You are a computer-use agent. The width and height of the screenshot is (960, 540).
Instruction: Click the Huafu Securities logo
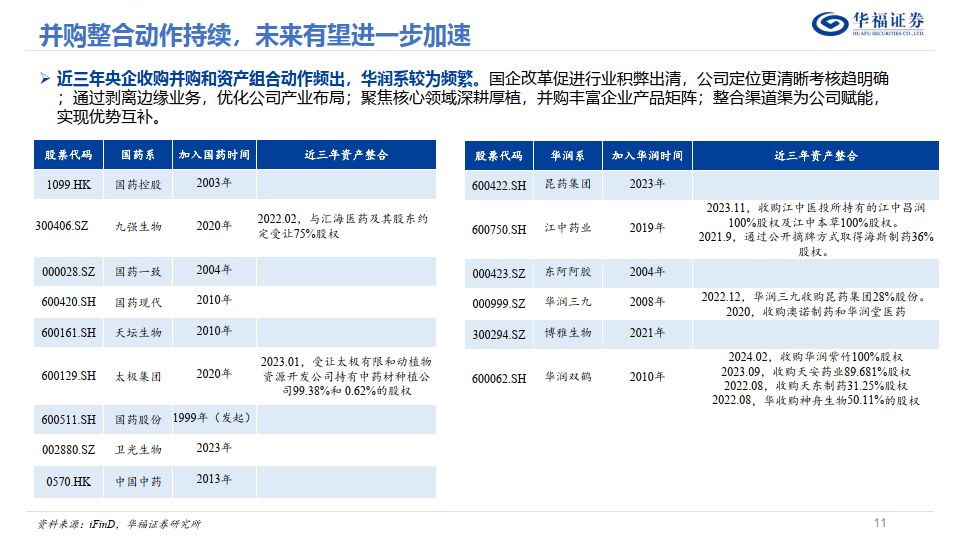(x=868, y=24)
